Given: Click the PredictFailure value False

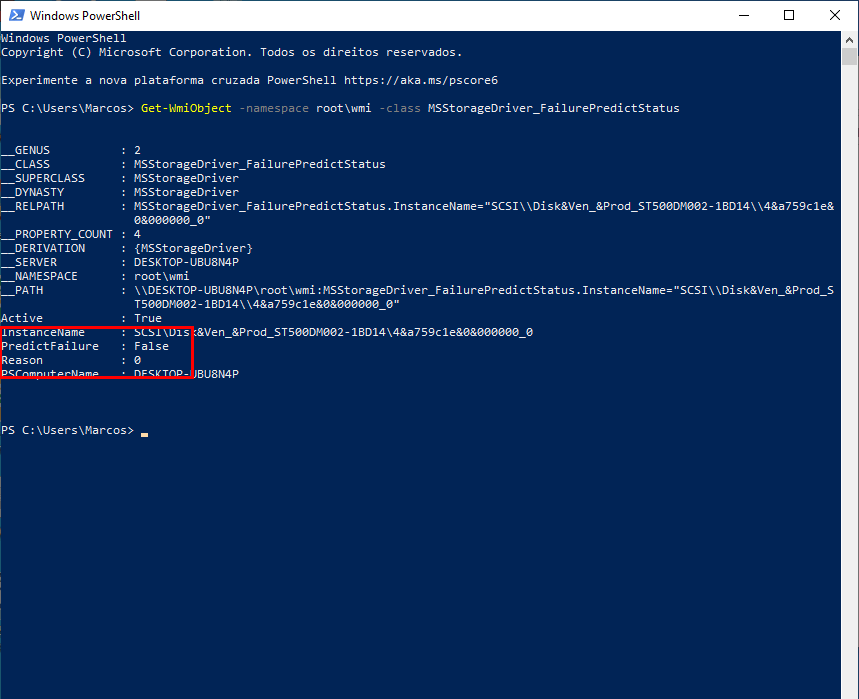Looking at the screenshot, I should pos(151,346).
